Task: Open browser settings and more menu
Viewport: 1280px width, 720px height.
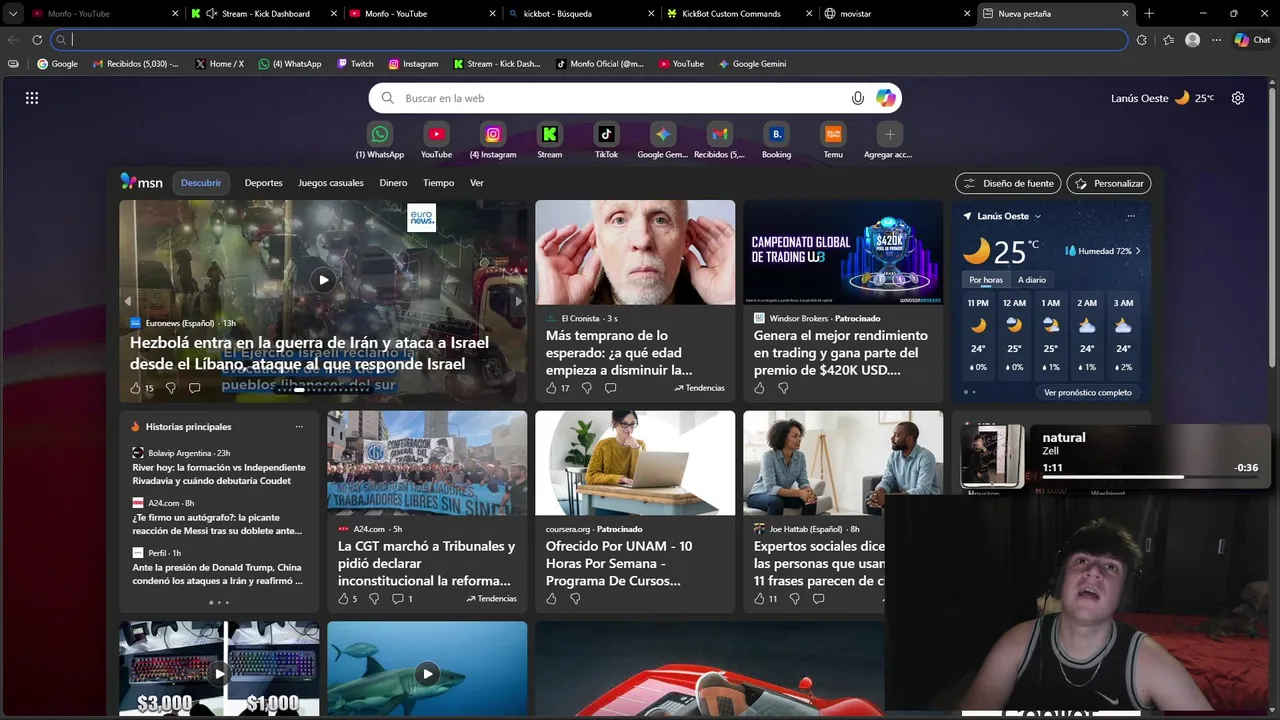Action: point(1216,40)
